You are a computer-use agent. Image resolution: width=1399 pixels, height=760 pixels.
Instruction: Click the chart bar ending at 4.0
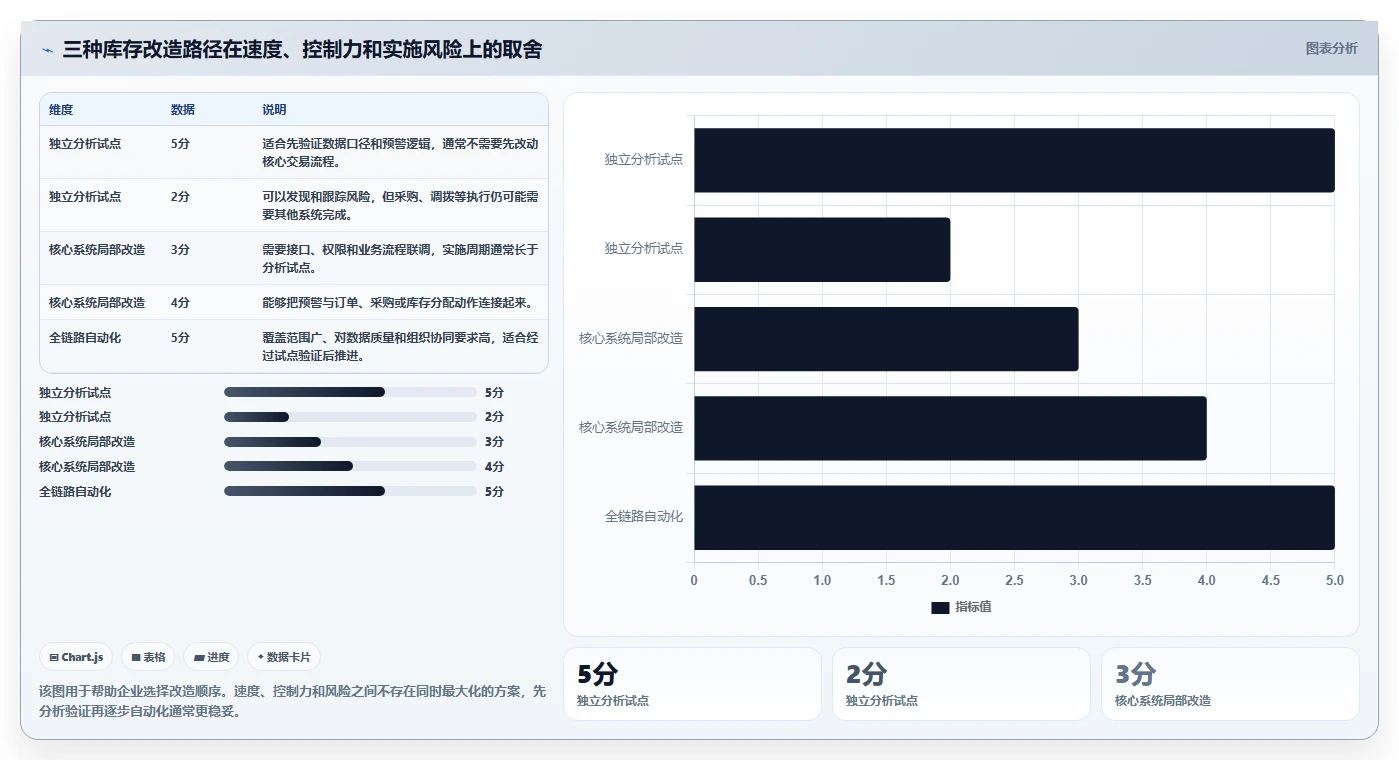pyautogui.click(x=950, y=428)
